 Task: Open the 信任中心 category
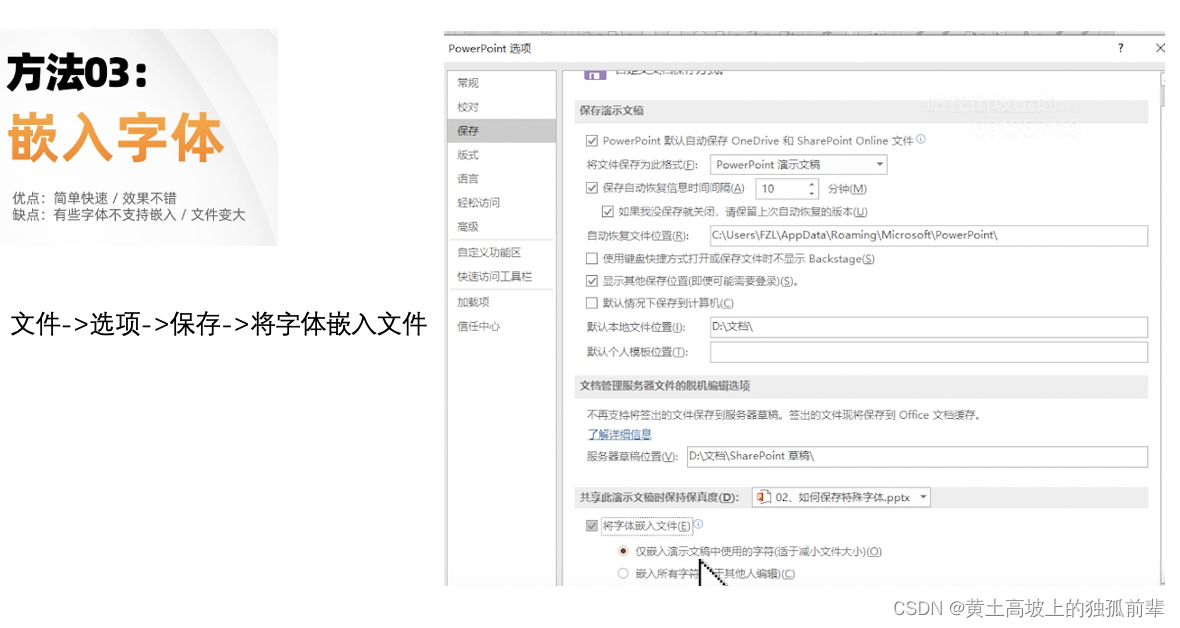point(479,326)
